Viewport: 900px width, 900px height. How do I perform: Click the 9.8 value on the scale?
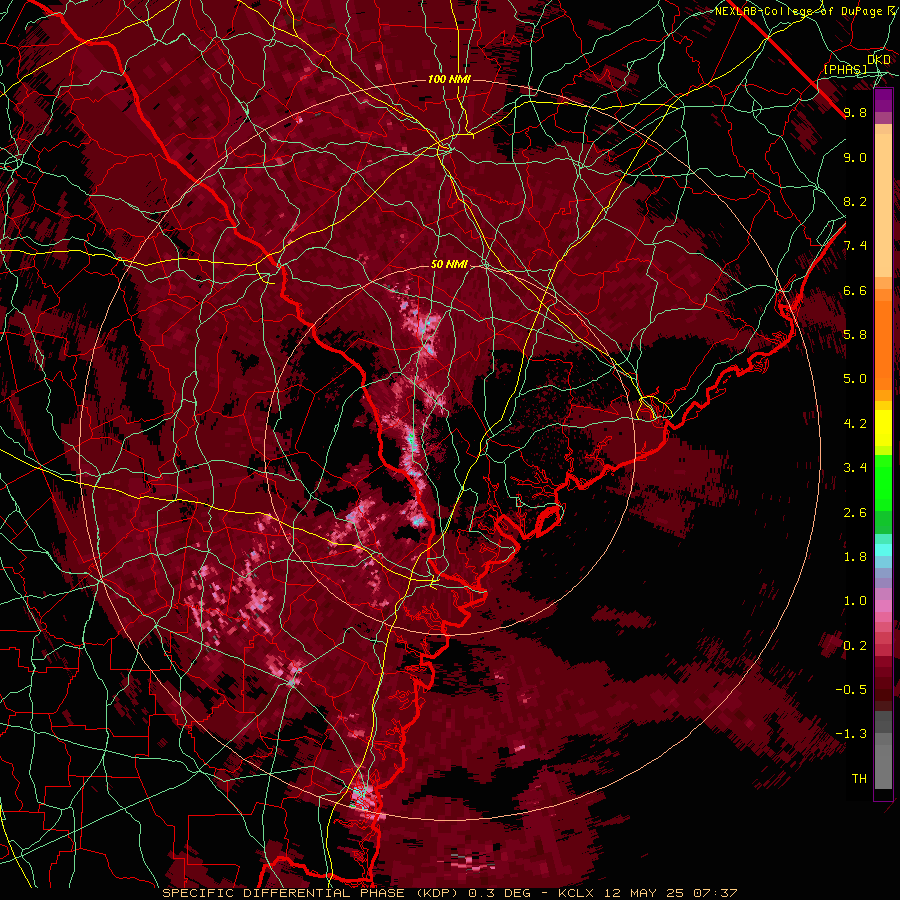click(x=855, y=112)
